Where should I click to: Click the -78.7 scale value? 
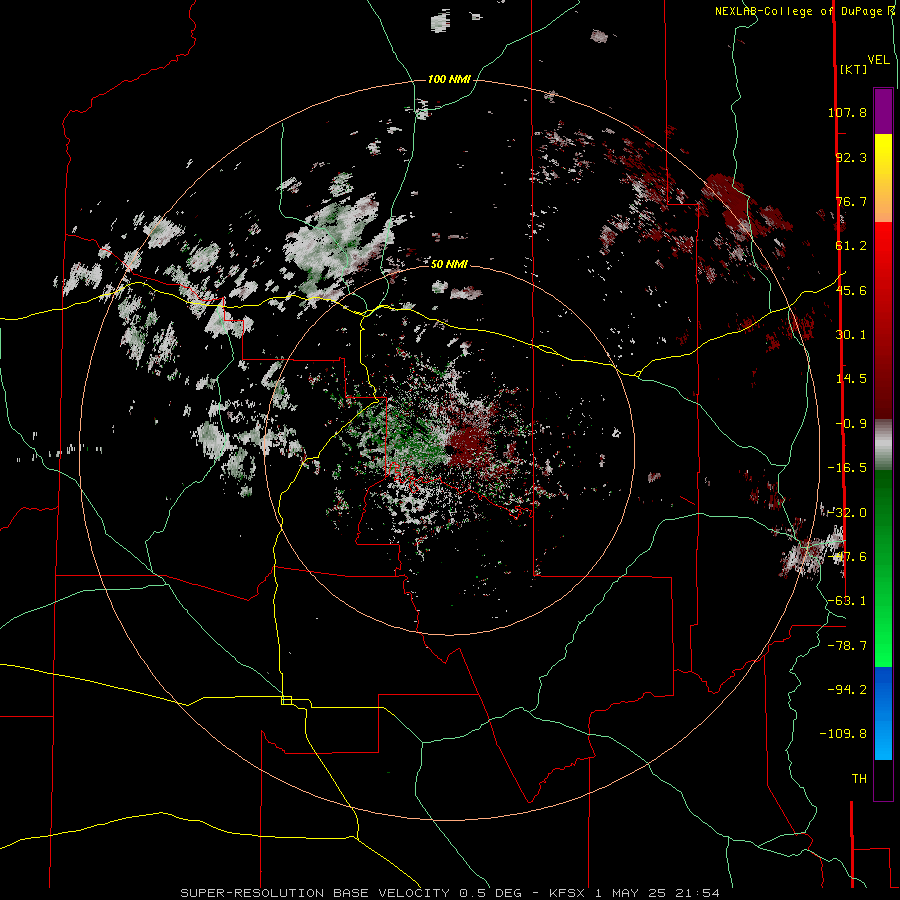pyautogui.click(x=847, y=646)
